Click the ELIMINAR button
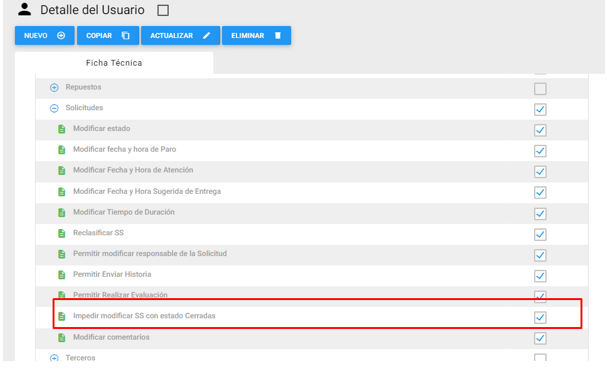The width and height of the screenshot is (607, 377). (x=256, y=36)
